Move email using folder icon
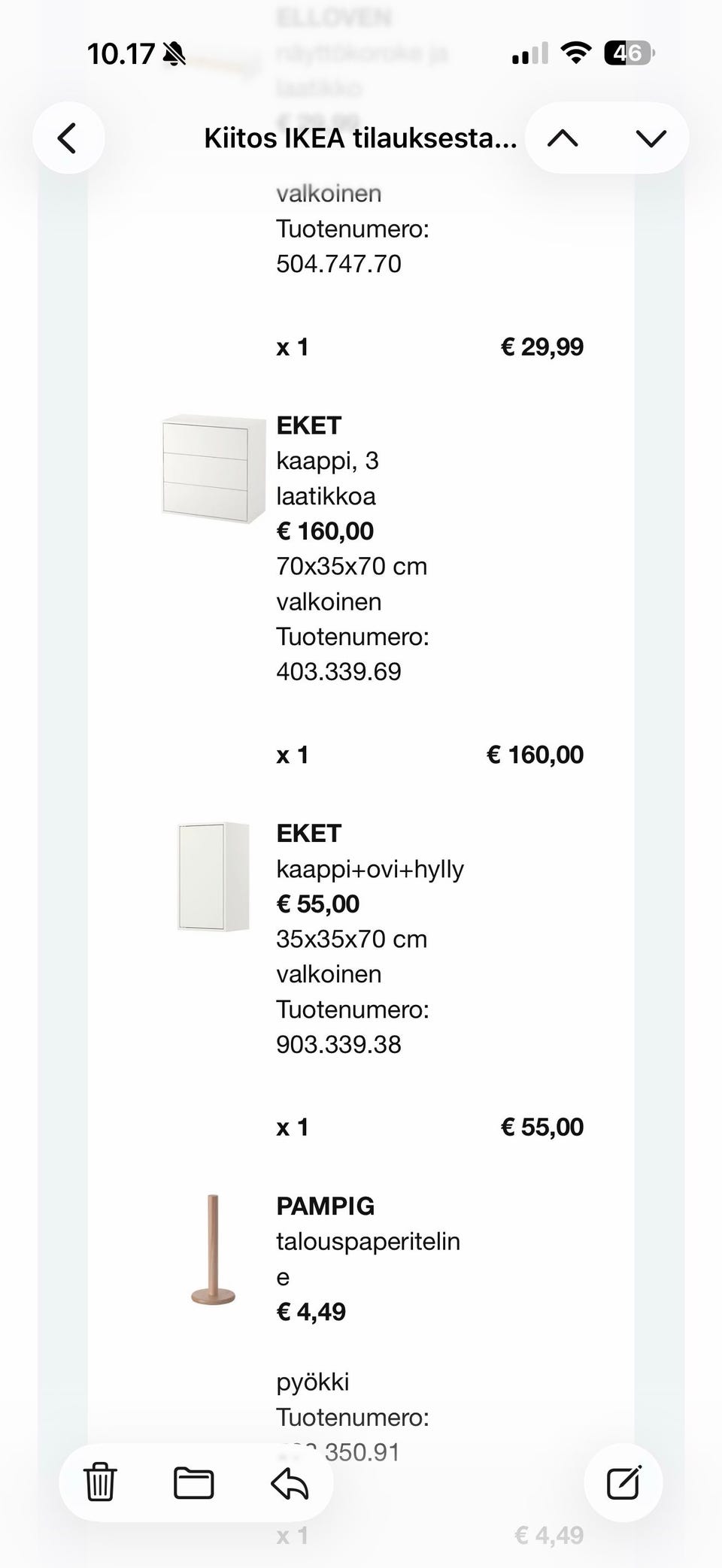The height and width of the screenshot is (1568, 722). [193, 1482]
